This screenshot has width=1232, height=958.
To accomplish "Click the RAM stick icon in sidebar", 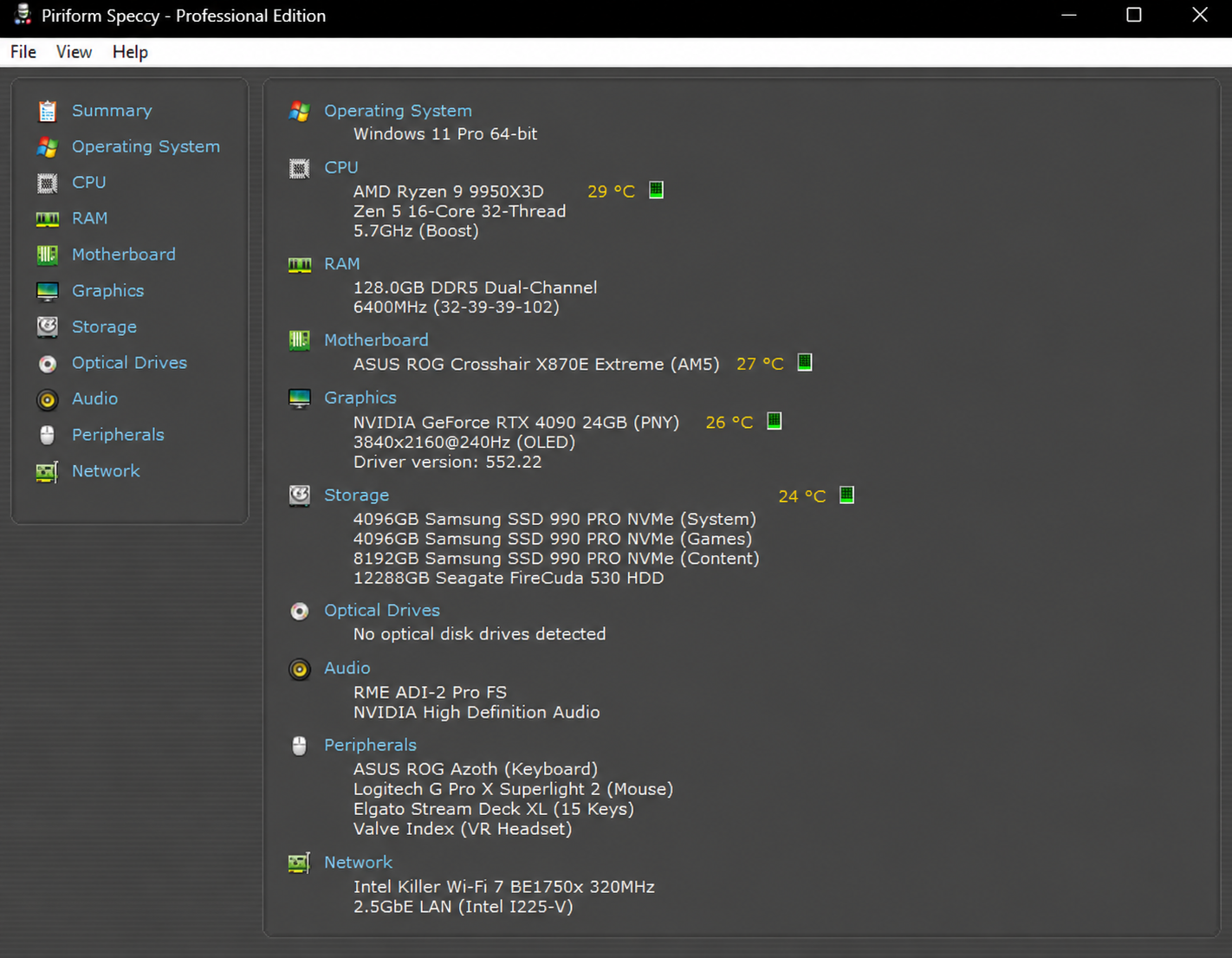I will coord(48,219).
